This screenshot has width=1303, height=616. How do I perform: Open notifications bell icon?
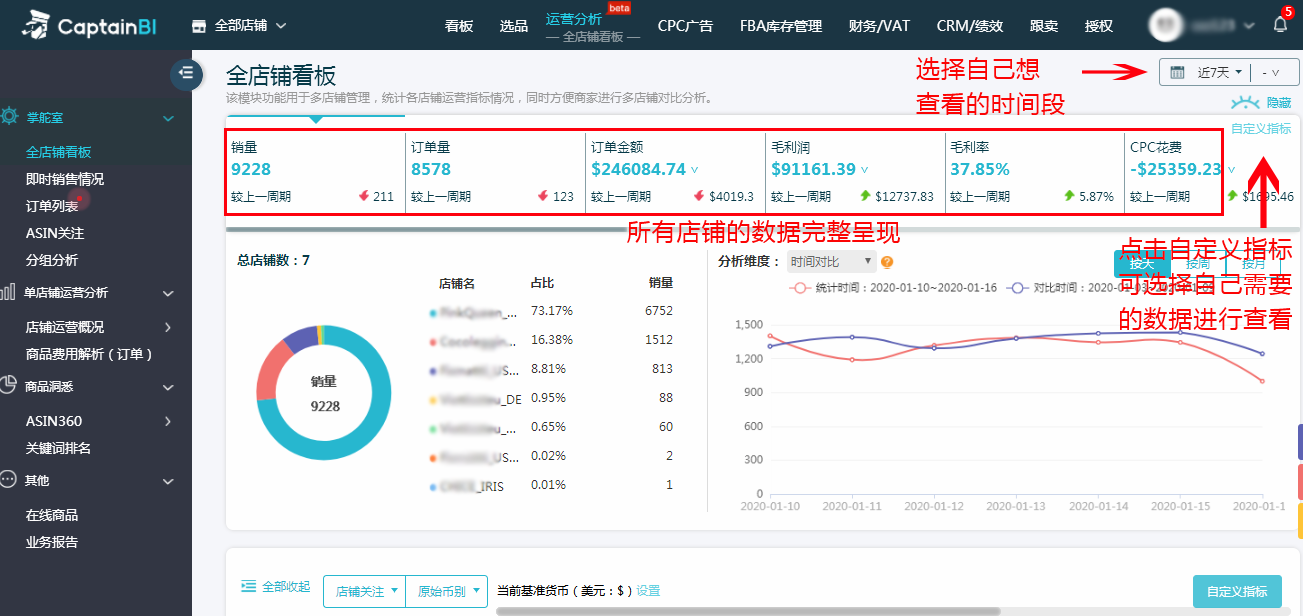(x=1280, y=25)
